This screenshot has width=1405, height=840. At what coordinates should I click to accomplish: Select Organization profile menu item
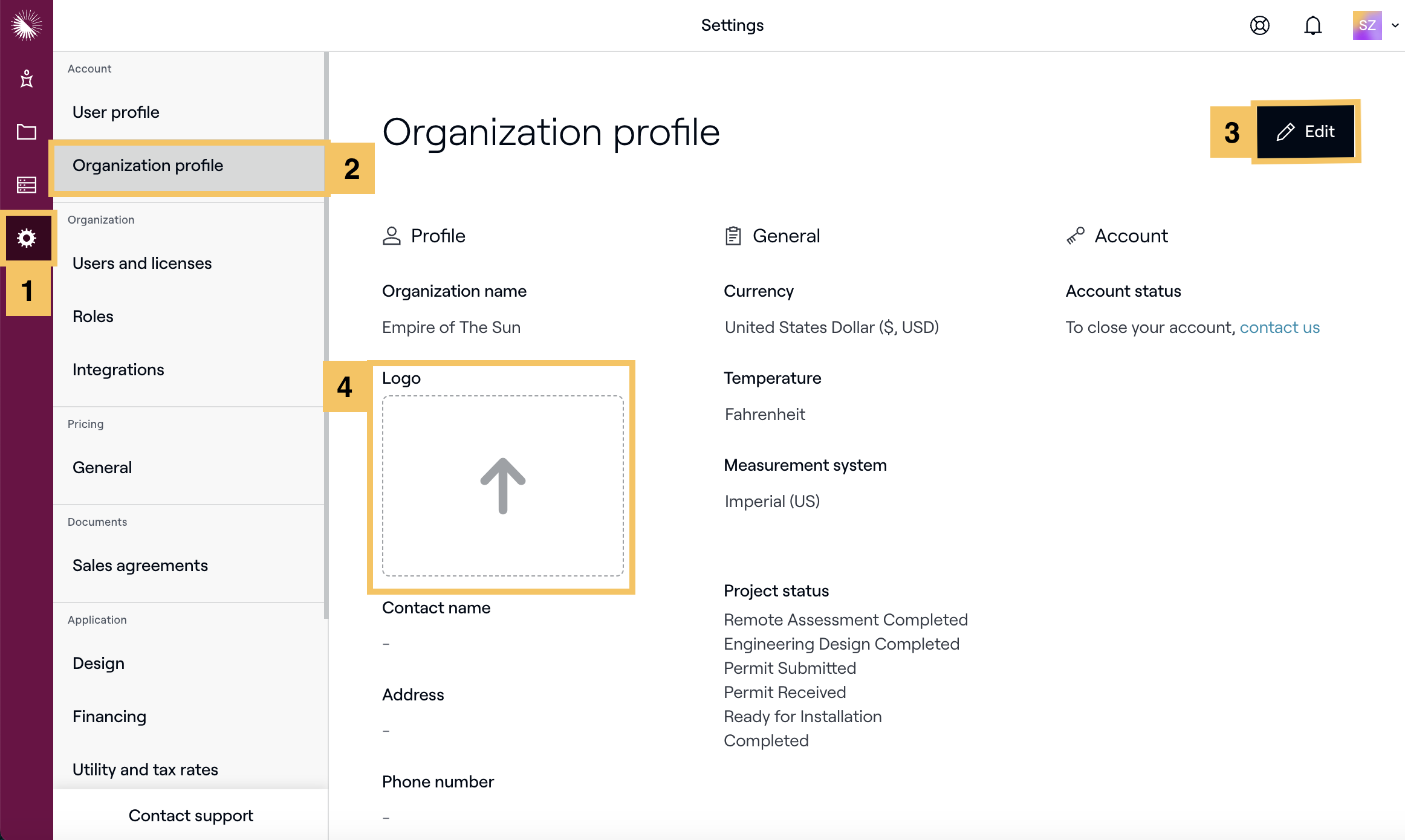pyautogui.click(x=148, y=166)
